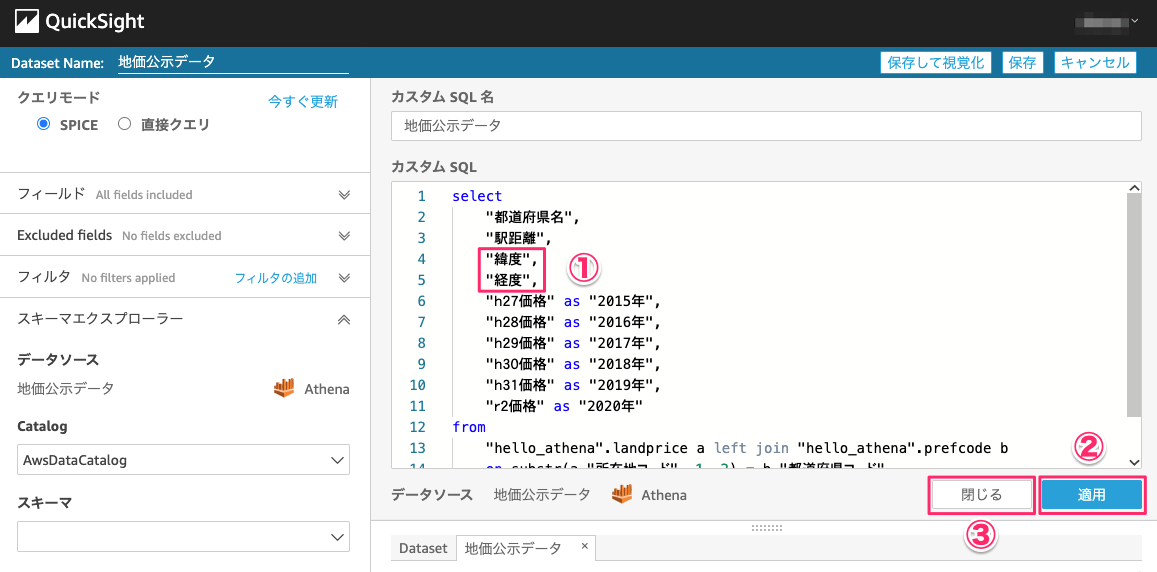Viewport: 1157px width, 572px height.
Task: Click line number 12 in gutter
Action: [417, 427]
